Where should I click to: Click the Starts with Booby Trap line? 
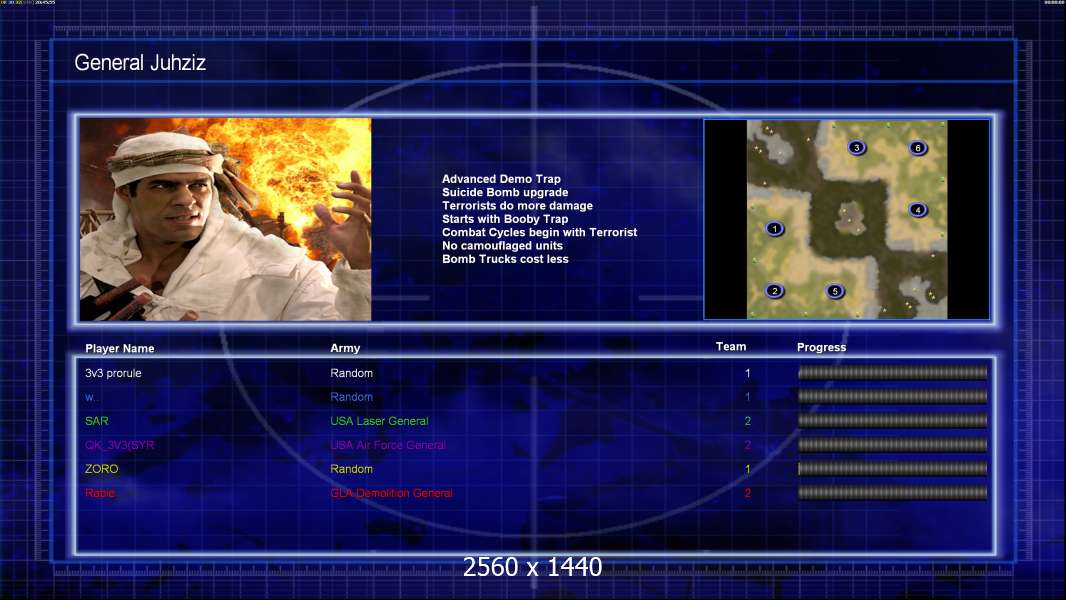pos(505,219)
